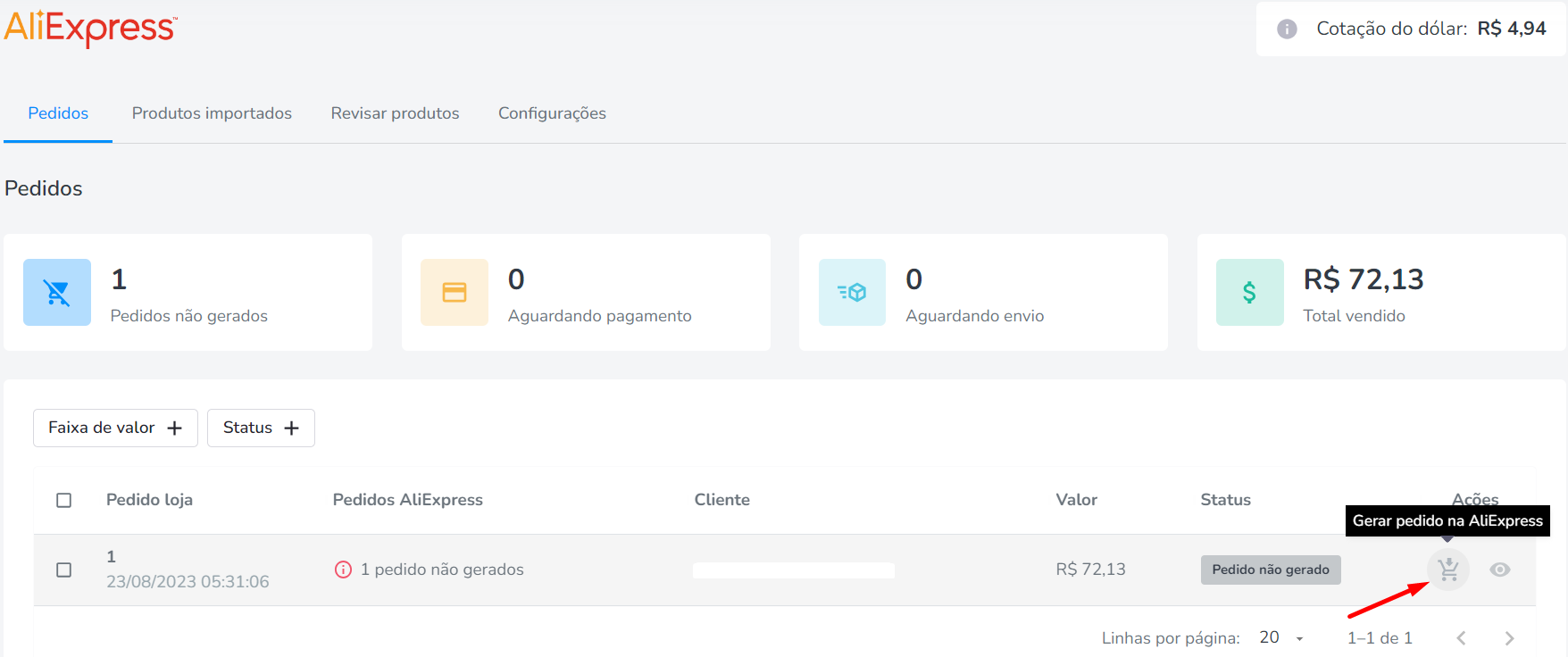Click the redacted Cliente cell in order 1
Screen dimensions: 1568x657
[x=794, y=570]
